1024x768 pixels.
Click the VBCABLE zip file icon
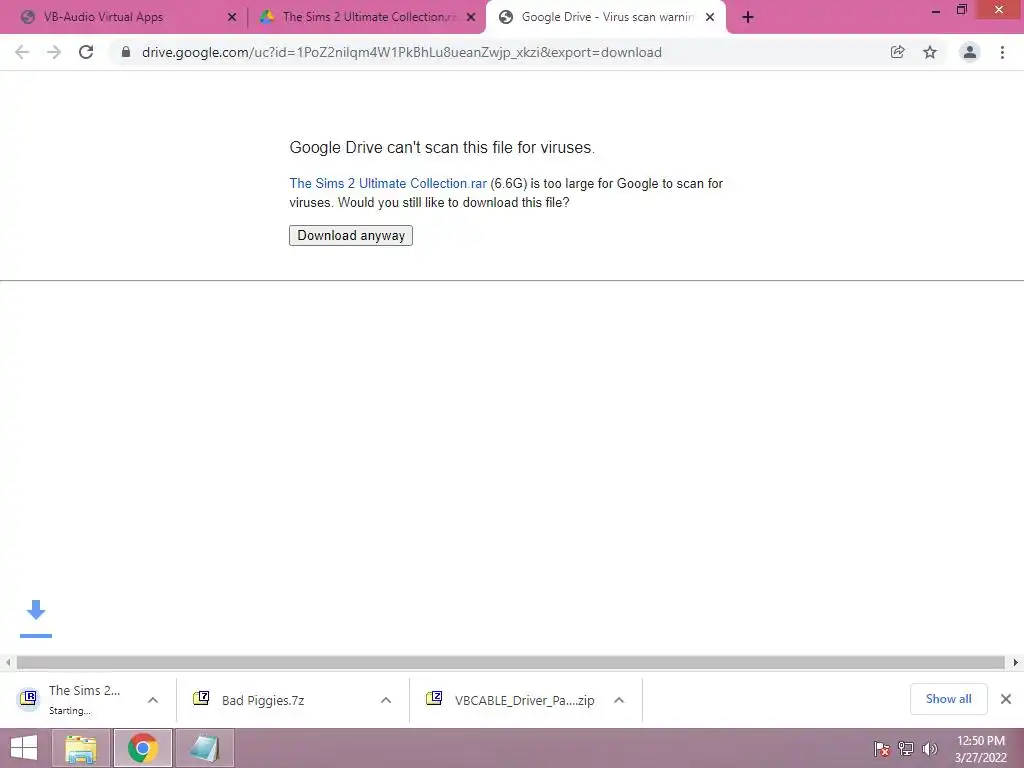434,699
